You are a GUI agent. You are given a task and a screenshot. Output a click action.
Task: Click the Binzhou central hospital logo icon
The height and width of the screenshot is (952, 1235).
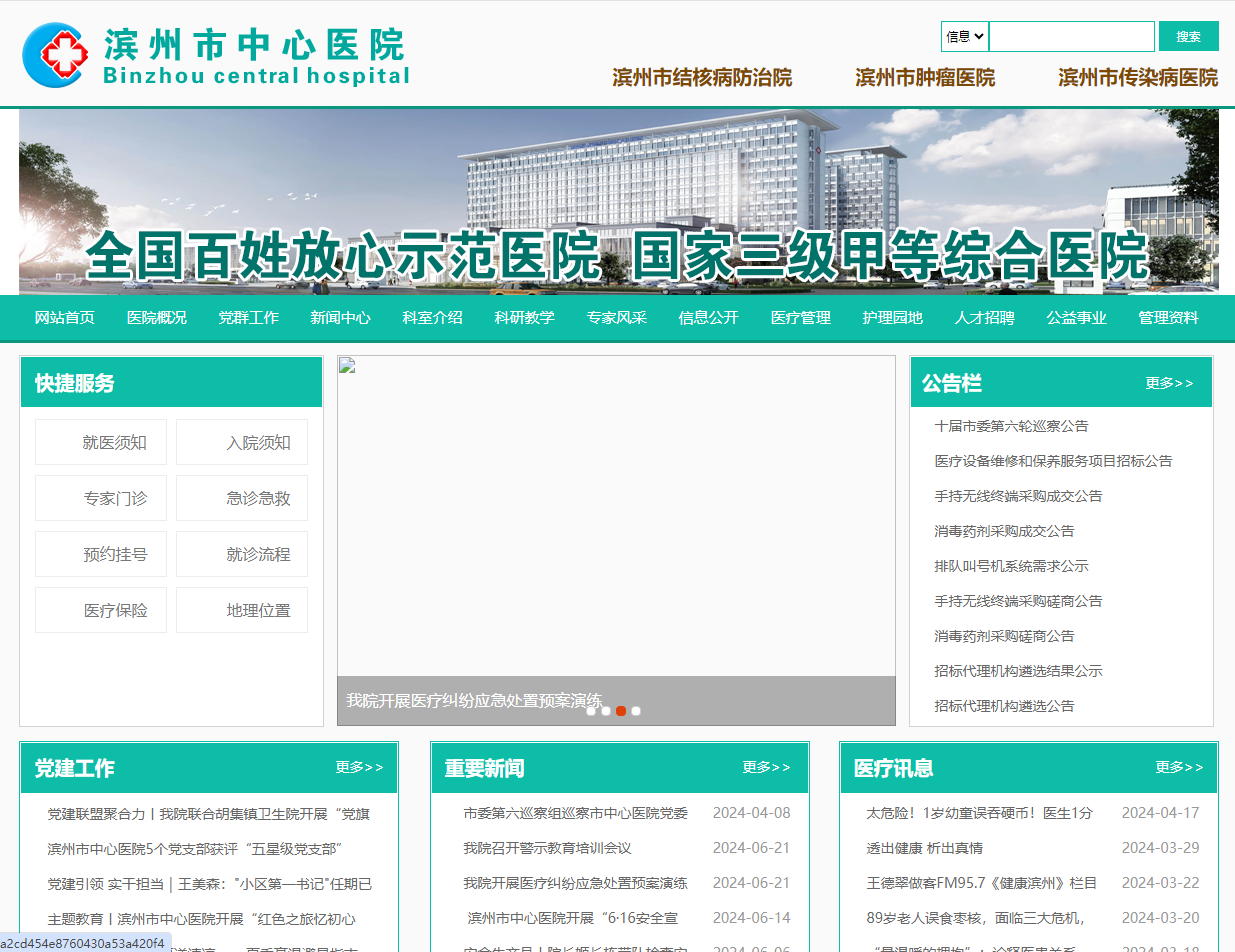55,55
